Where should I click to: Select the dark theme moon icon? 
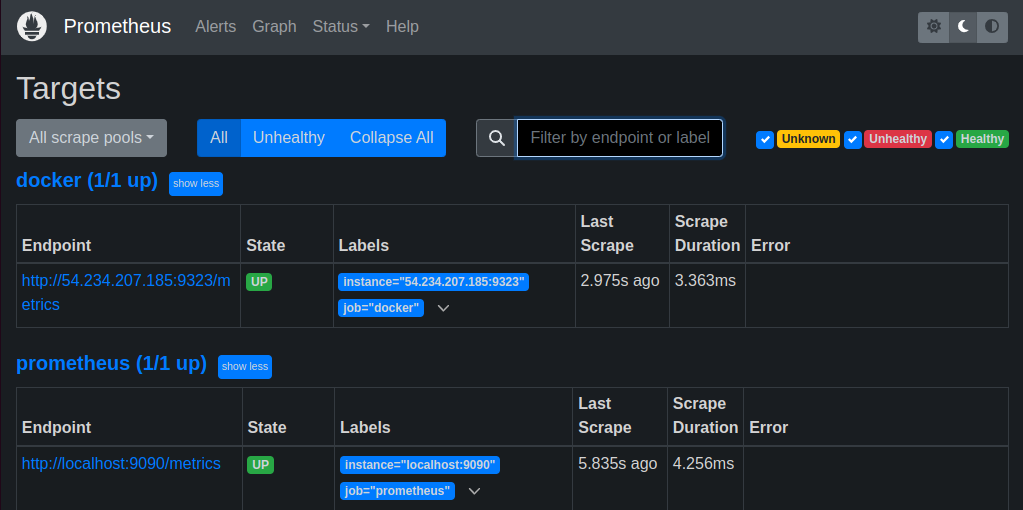click(x=963, y=27)
